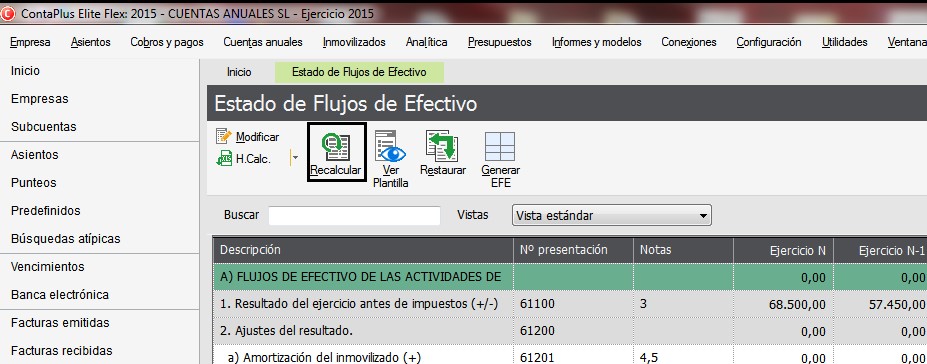
Task: Click the Buscar search field
Action: tap(354, 216)
